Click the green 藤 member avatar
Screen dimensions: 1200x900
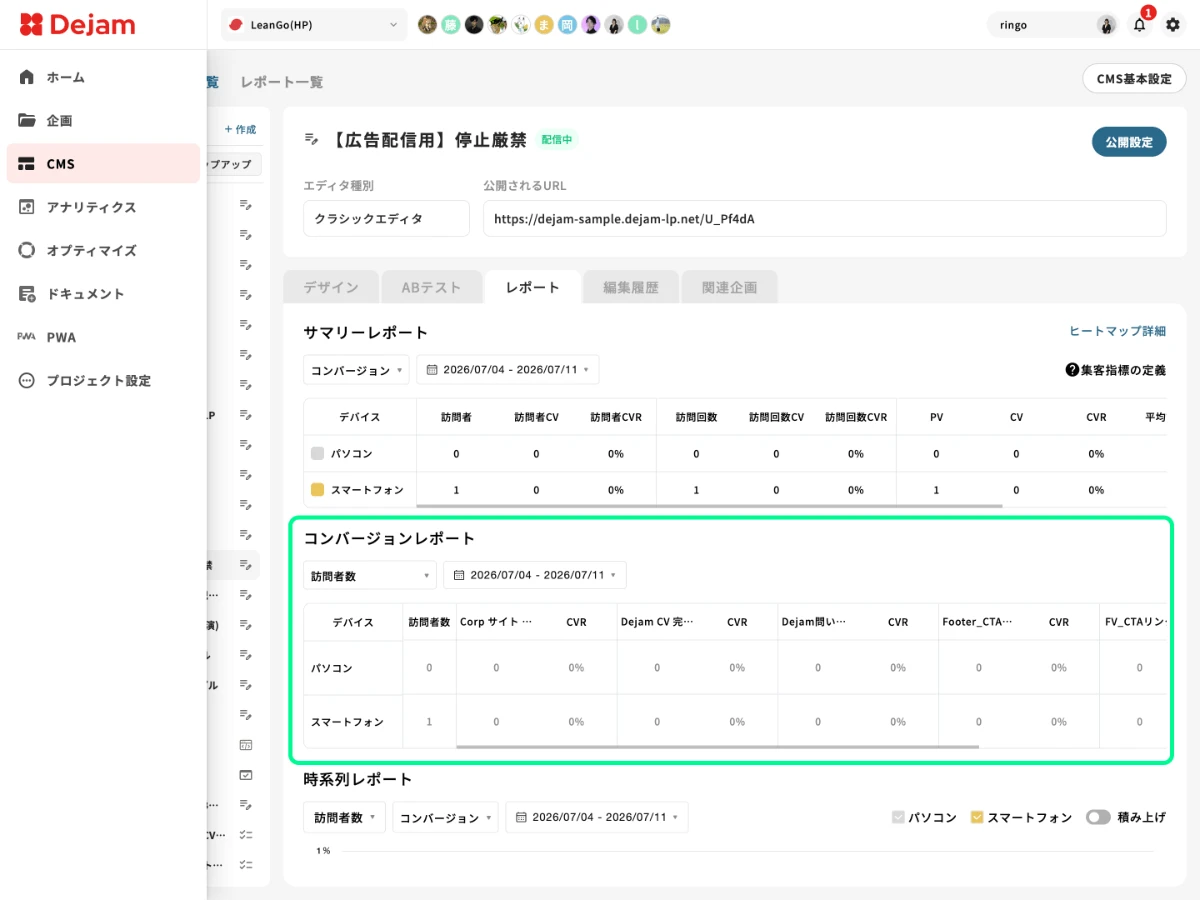click(x=450, y=25)
